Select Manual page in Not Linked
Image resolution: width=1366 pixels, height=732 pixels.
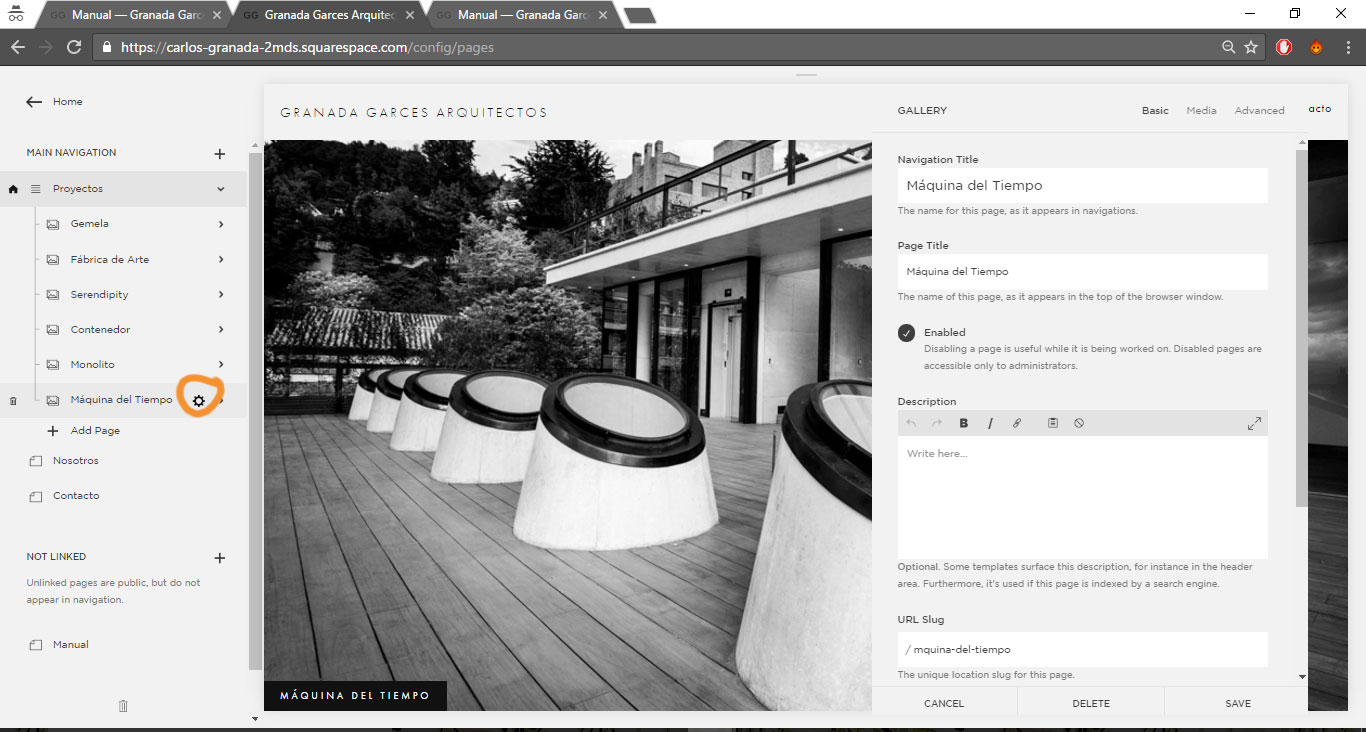71,645
